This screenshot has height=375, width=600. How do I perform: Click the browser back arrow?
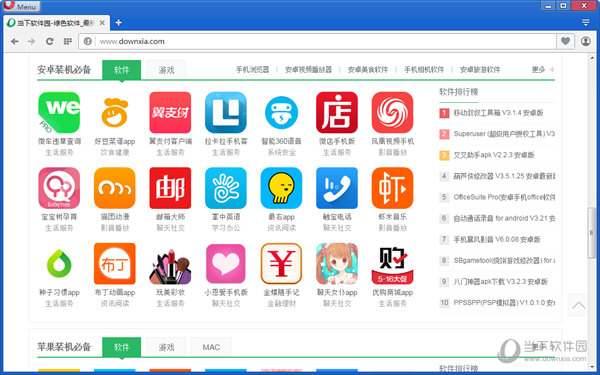point(15,41)
